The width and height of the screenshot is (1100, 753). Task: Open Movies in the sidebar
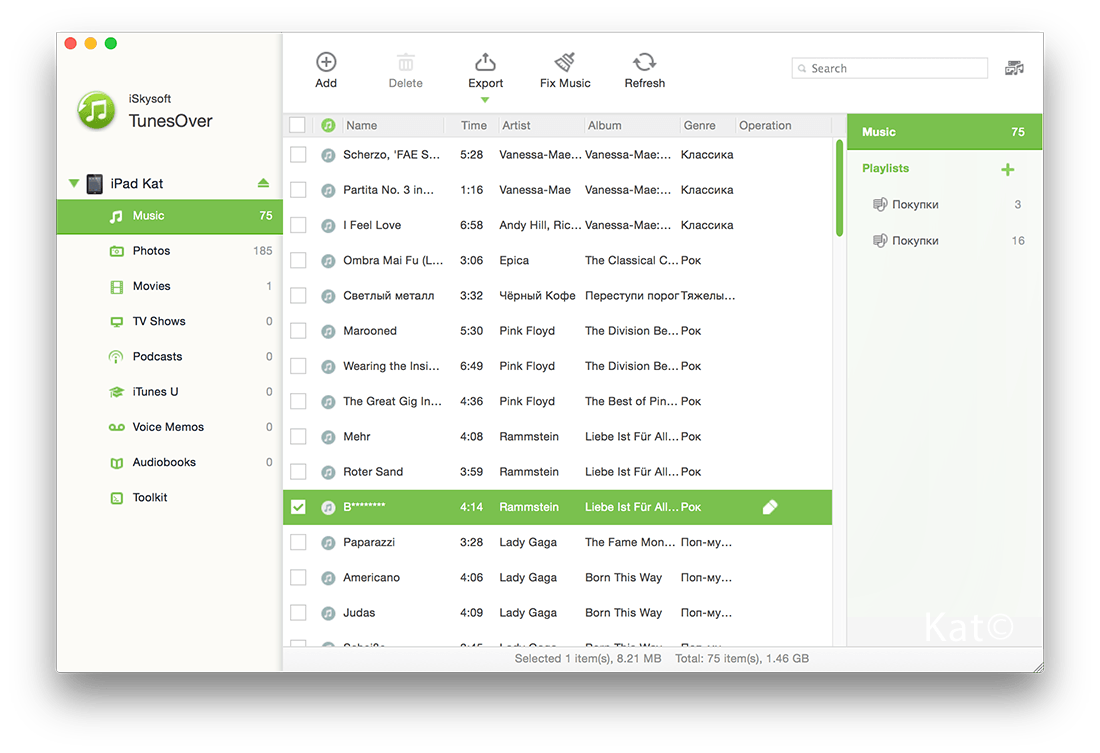point(170,286)
